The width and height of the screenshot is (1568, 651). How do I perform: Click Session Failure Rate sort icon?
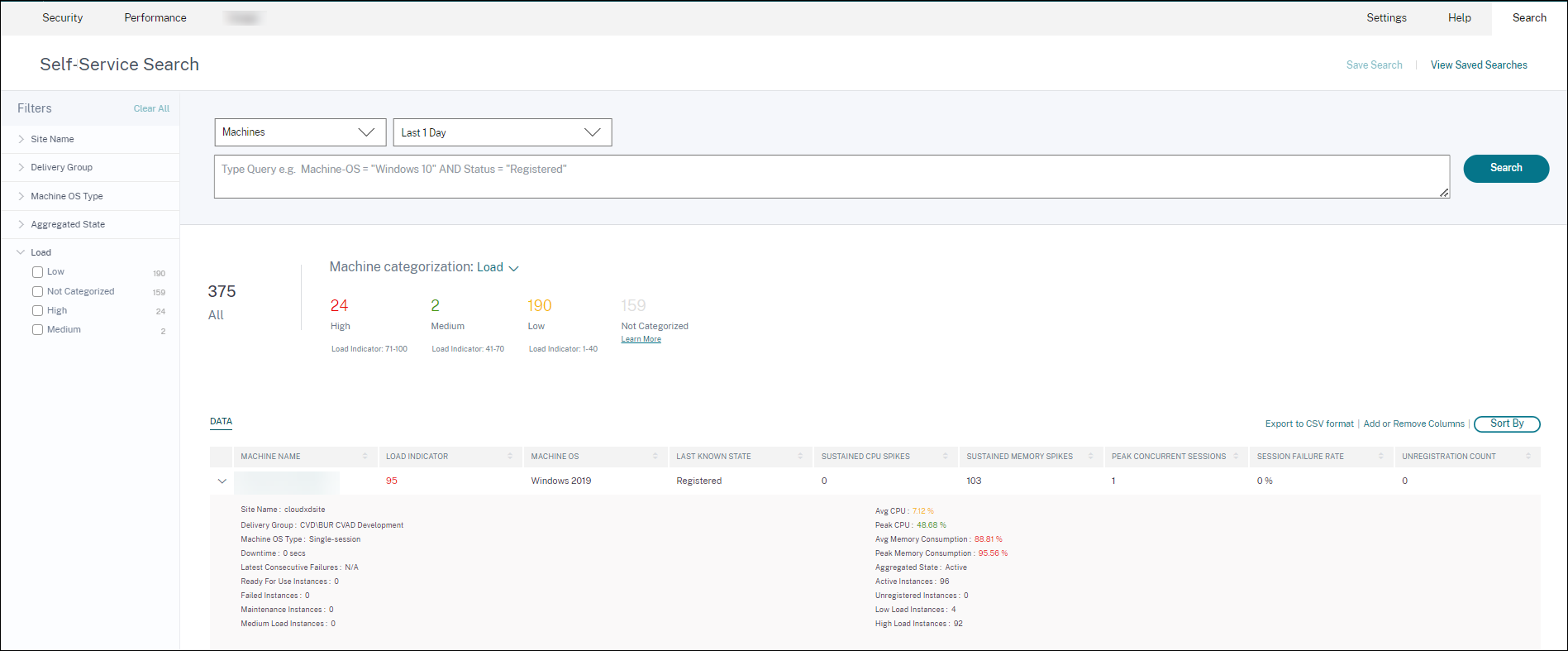point(1380,457)
